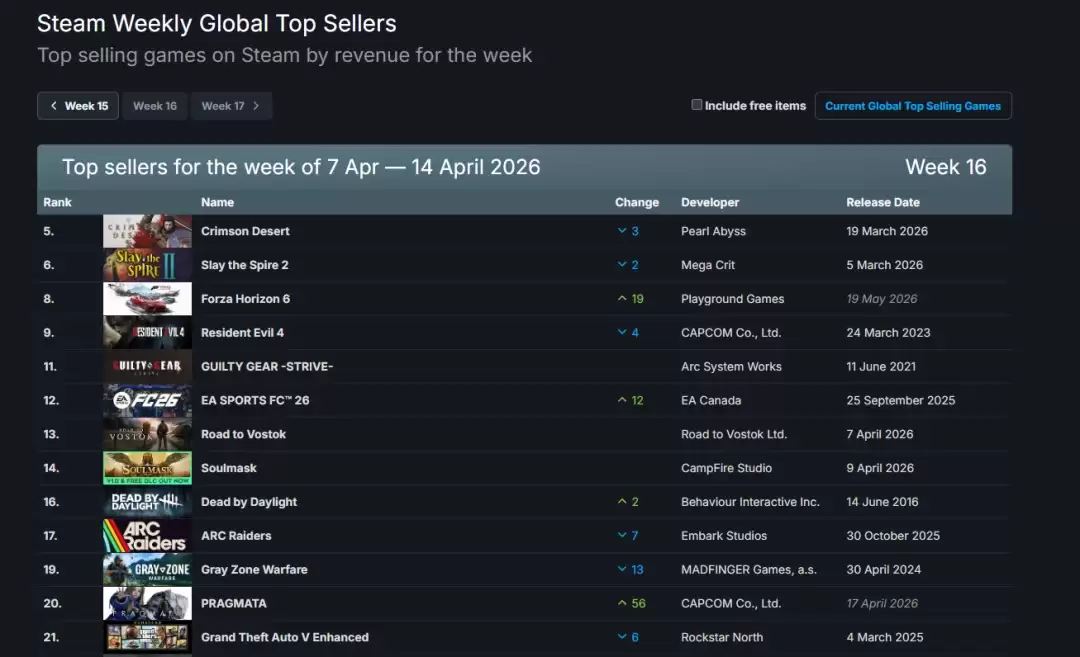
Task: Enable the Include free items checkbox
Action: pyautogui.click(x=696, y=104)
